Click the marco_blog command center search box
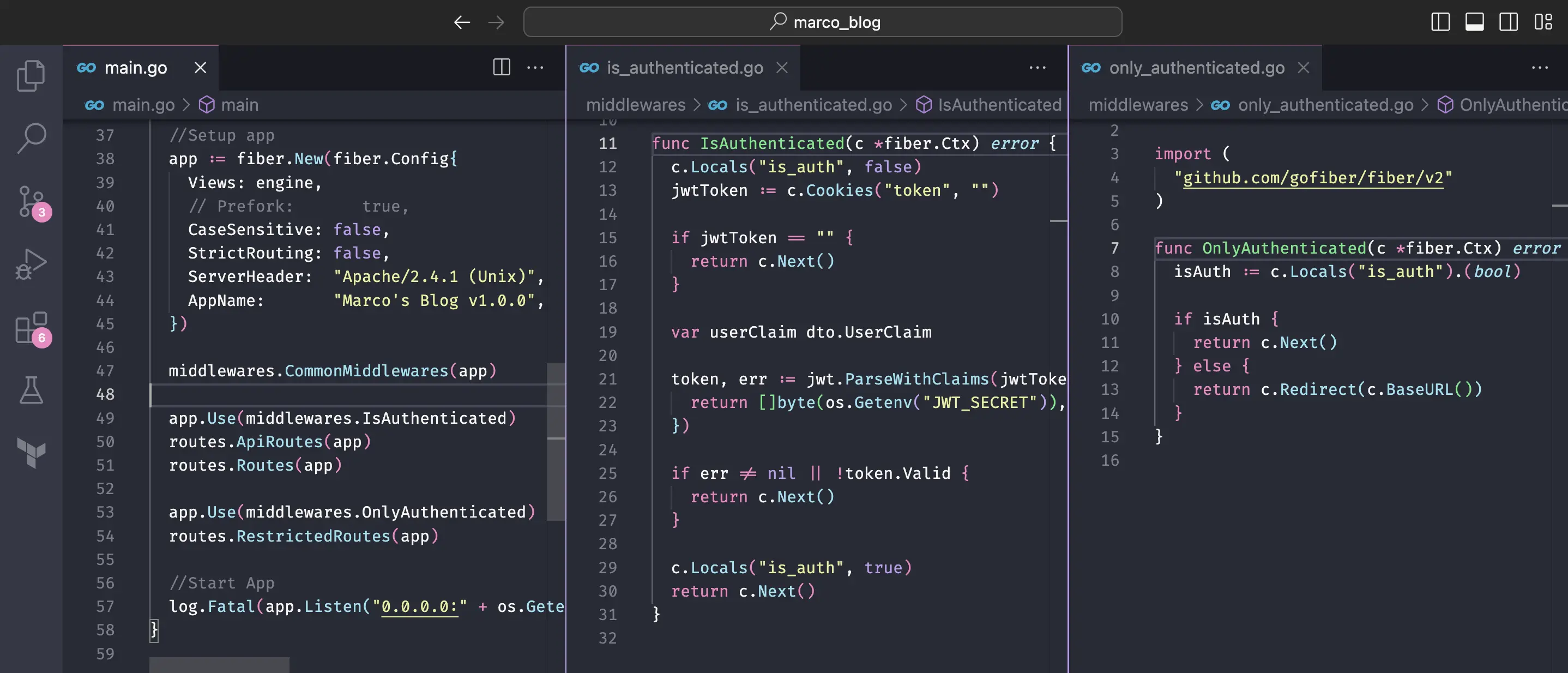This screenshot has width=1568, height=673. pos(822,22)
